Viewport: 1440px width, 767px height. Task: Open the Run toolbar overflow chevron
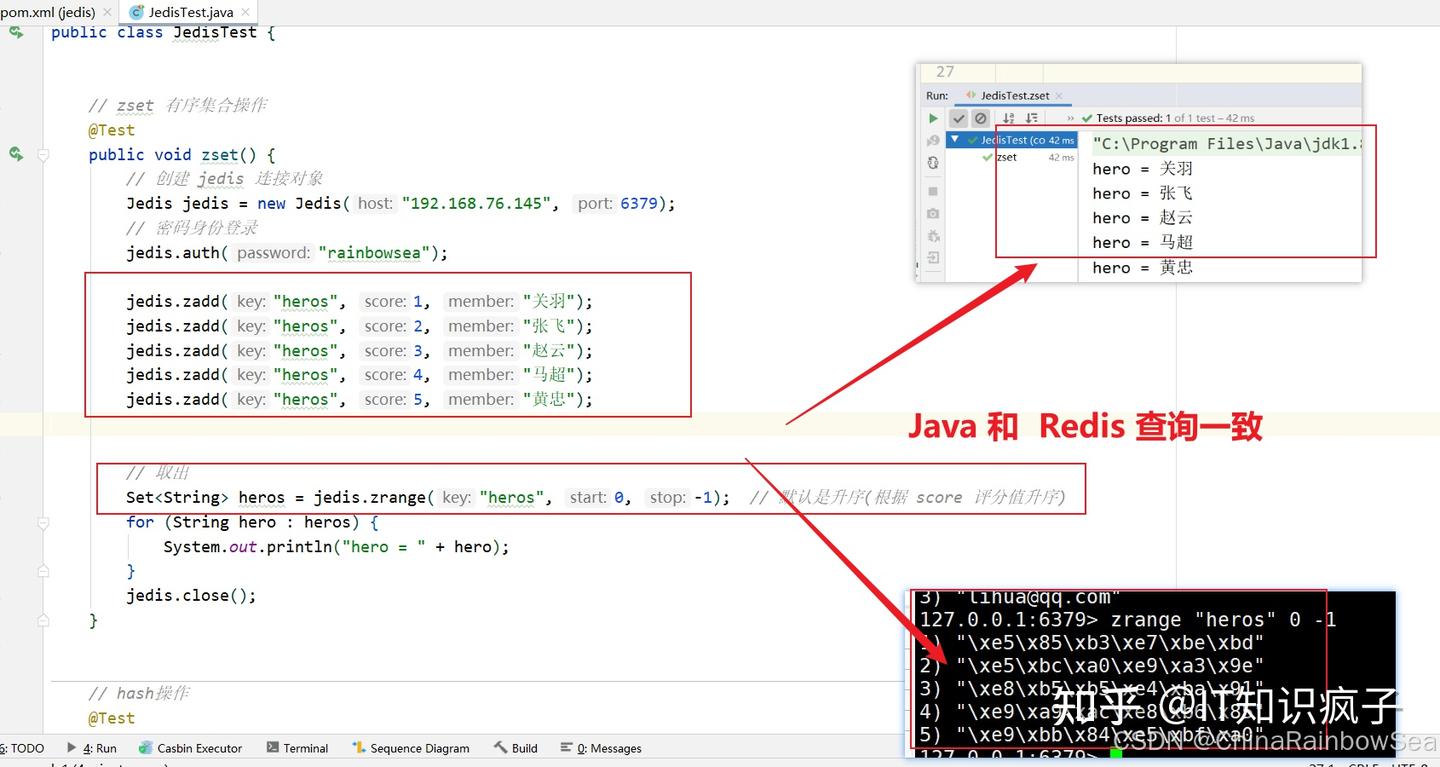click(x=1069, y=118)
